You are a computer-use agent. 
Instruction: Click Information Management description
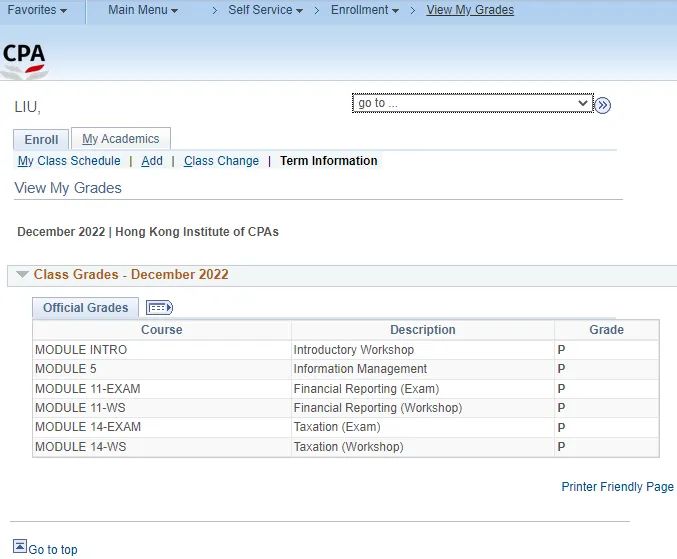[360, 369]
